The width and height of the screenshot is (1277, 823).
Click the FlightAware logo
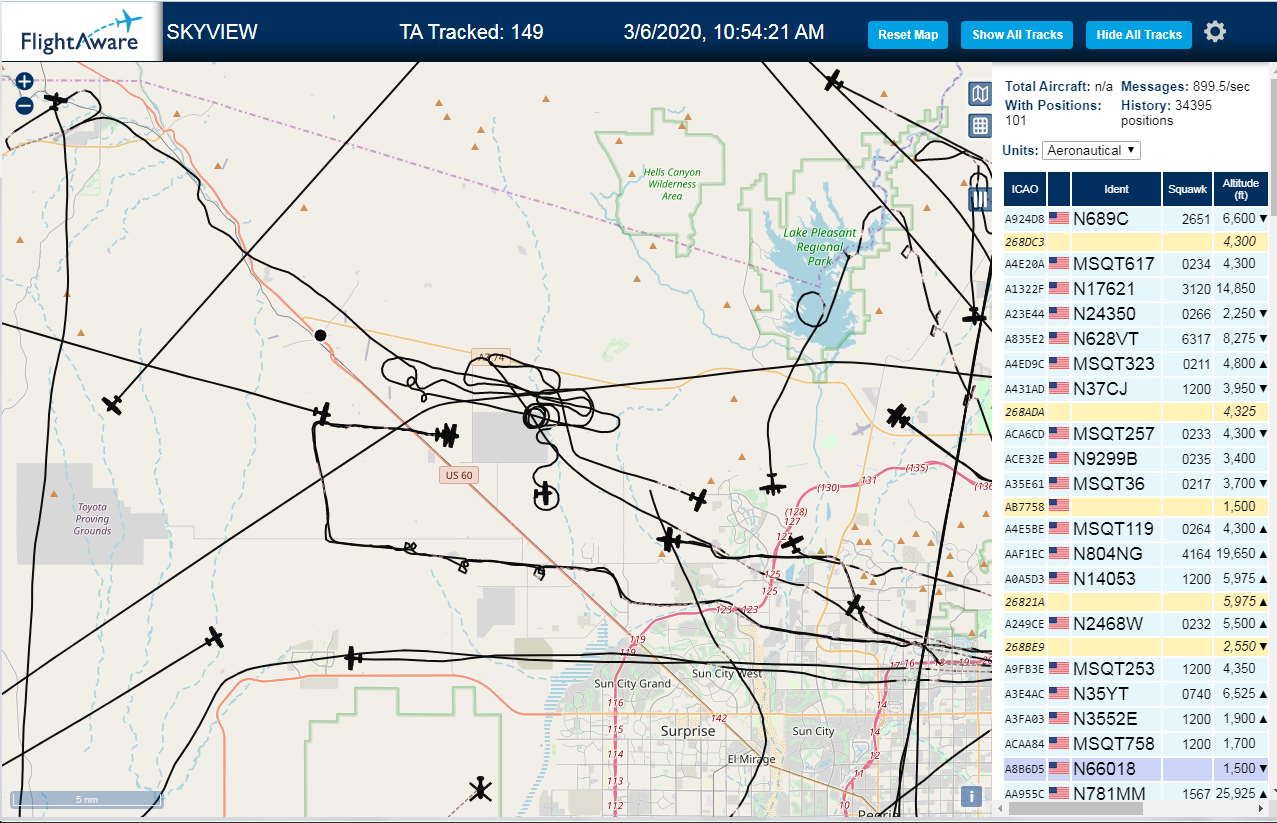[81, 32]
